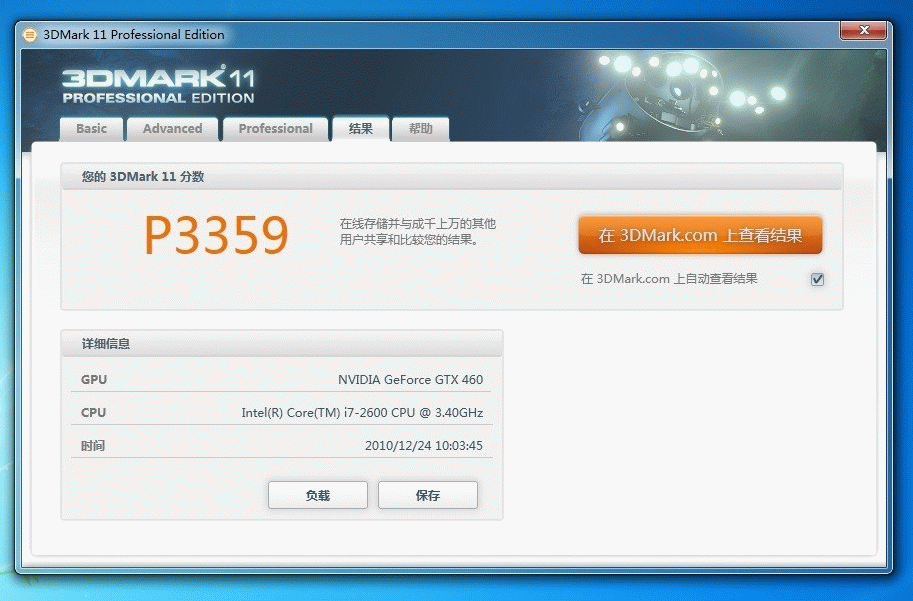Click the orange 在 3DMark.com 上查看结果 button
This screenshot has width=913, height=601.
click(x=700, y=236)
